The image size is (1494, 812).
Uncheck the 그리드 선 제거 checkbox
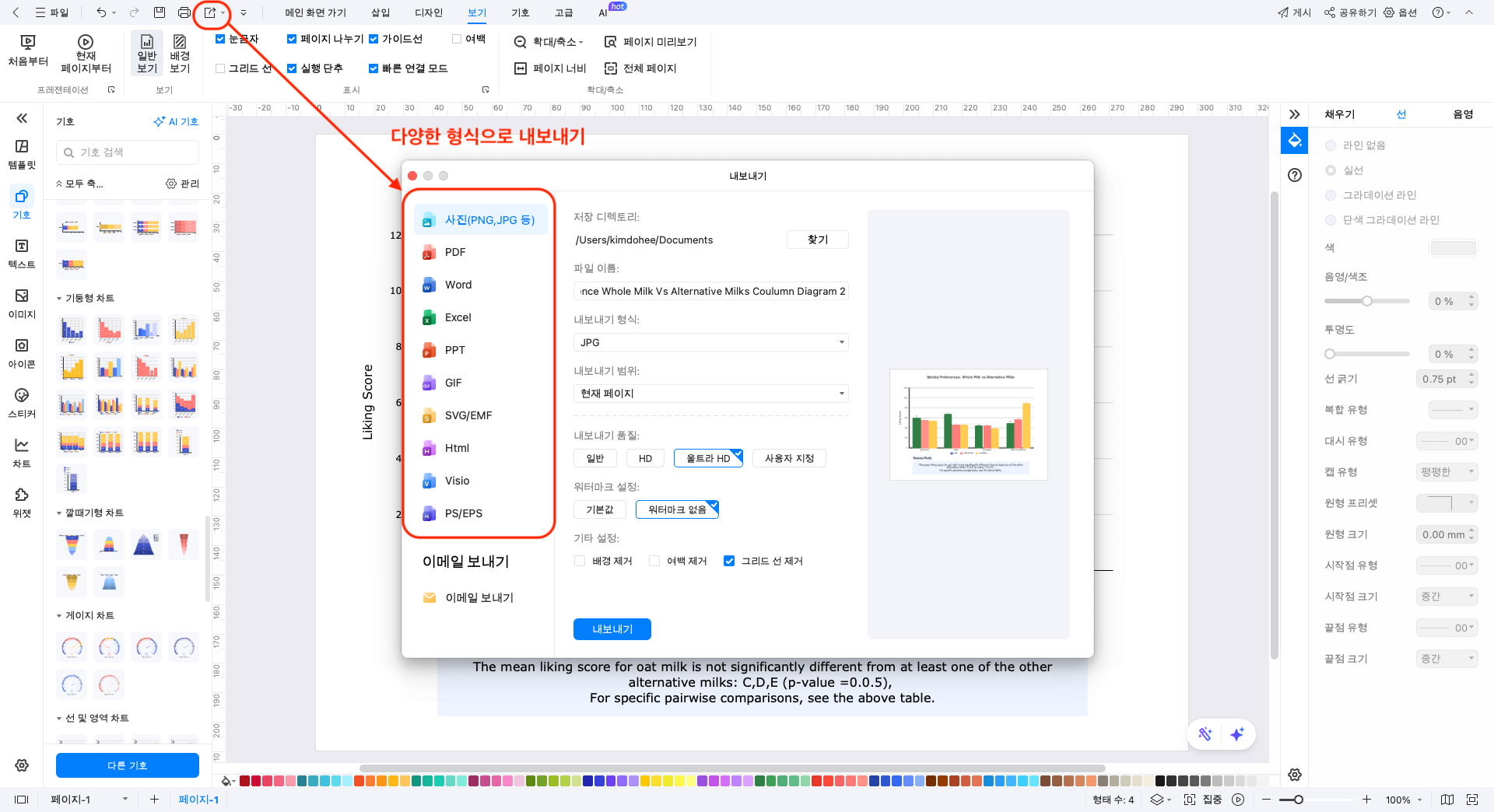click(729, 561)
